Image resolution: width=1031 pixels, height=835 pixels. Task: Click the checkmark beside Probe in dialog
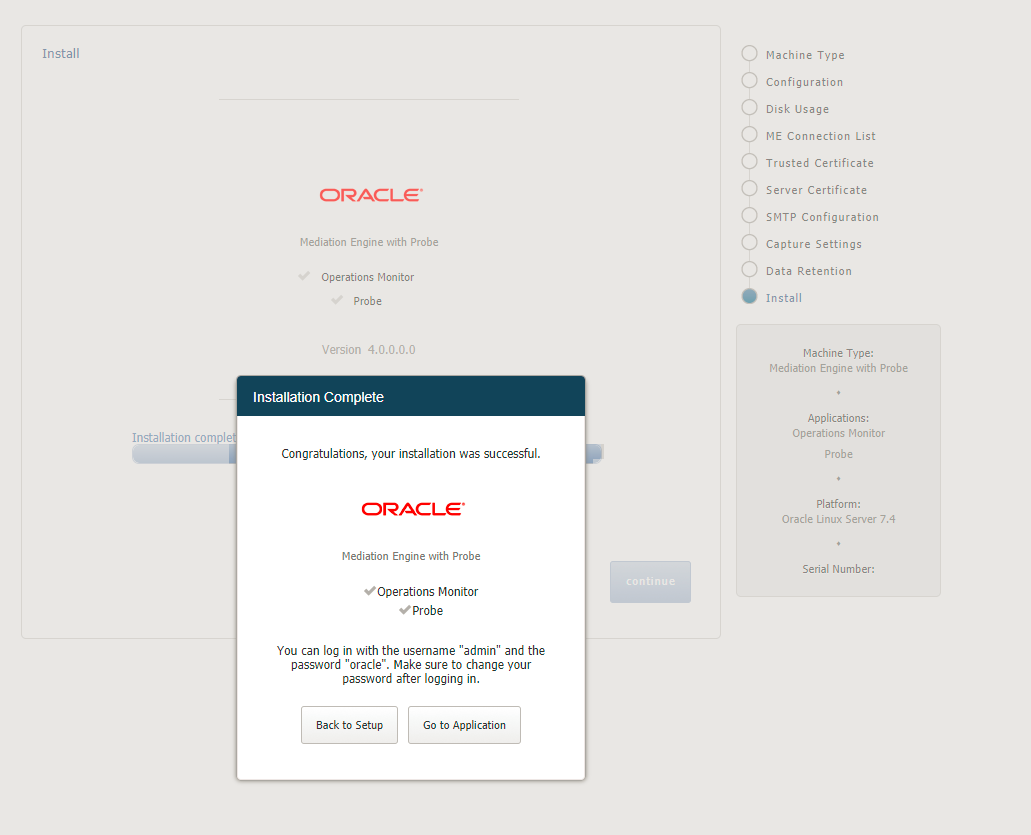click(405, 609)
